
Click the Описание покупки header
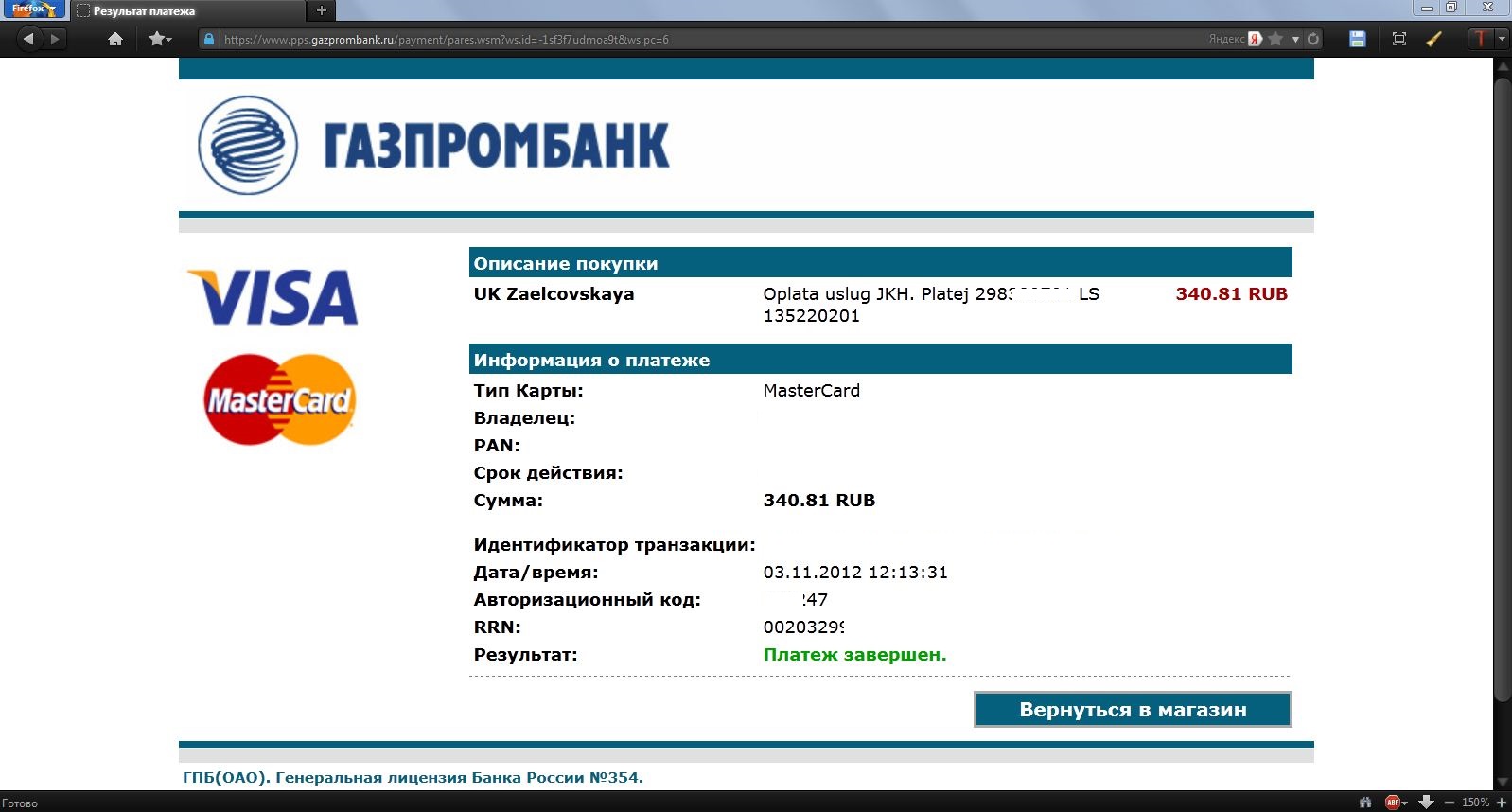tap(880, 263)
